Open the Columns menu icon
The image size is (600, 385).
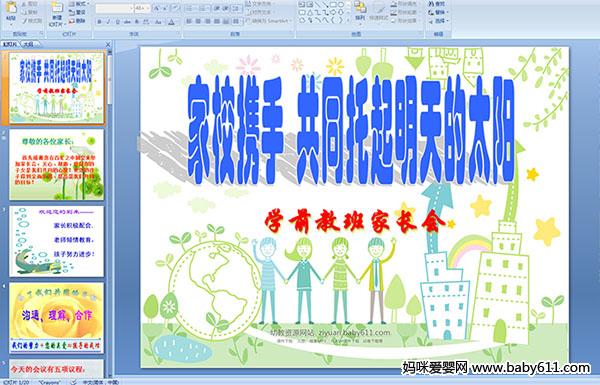tap(236, 21)
